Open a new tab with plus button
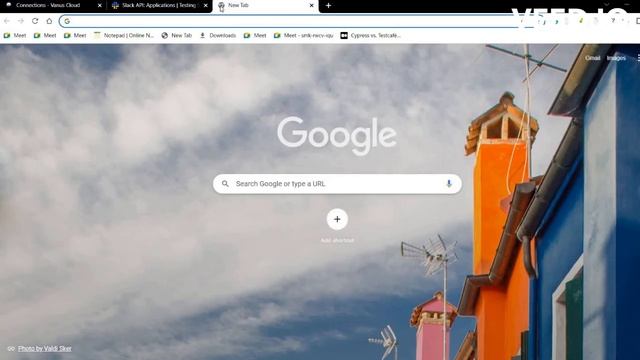 tap(329, 6)
